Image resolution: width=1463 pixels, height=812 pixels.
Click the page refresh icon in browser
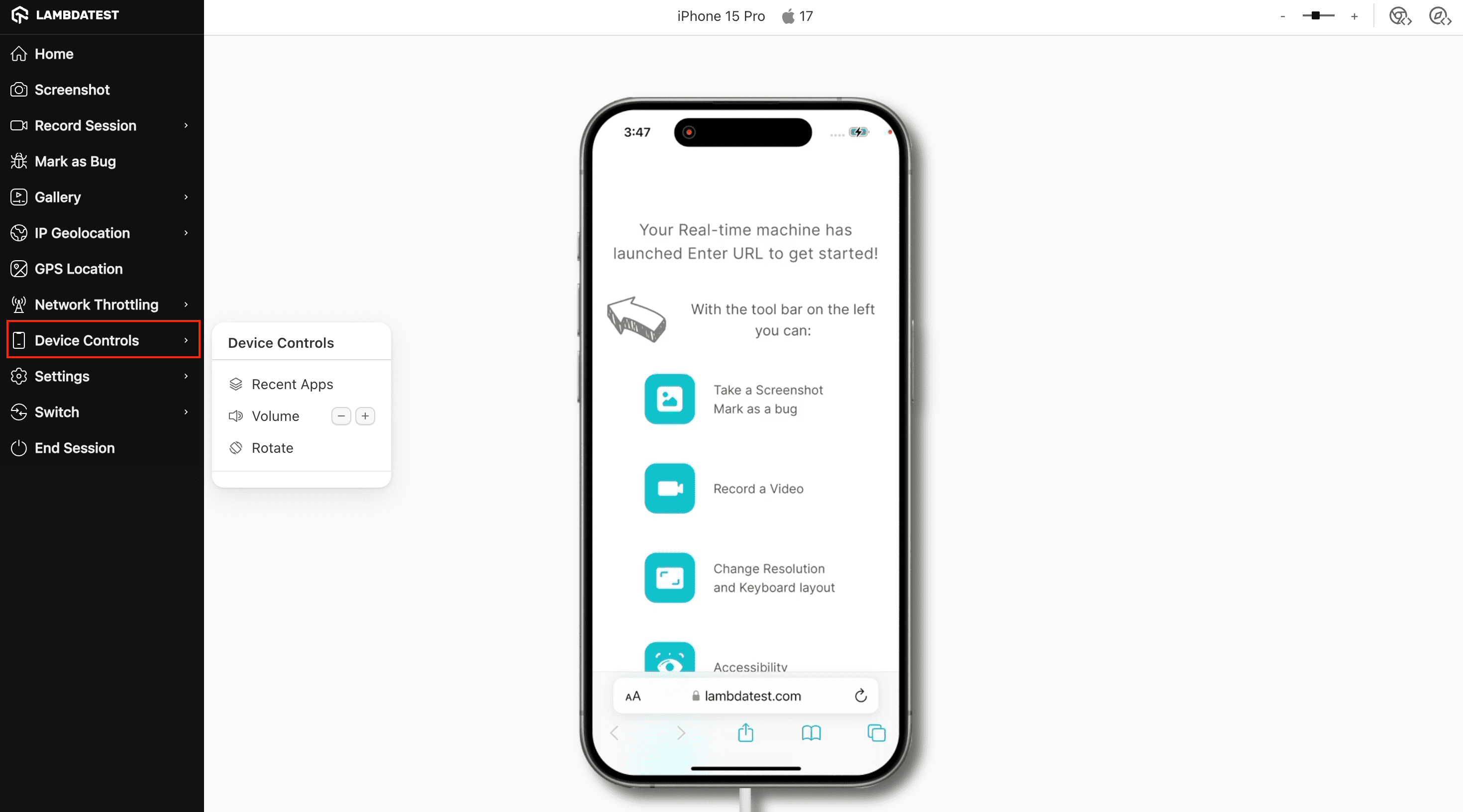point(861,695)
